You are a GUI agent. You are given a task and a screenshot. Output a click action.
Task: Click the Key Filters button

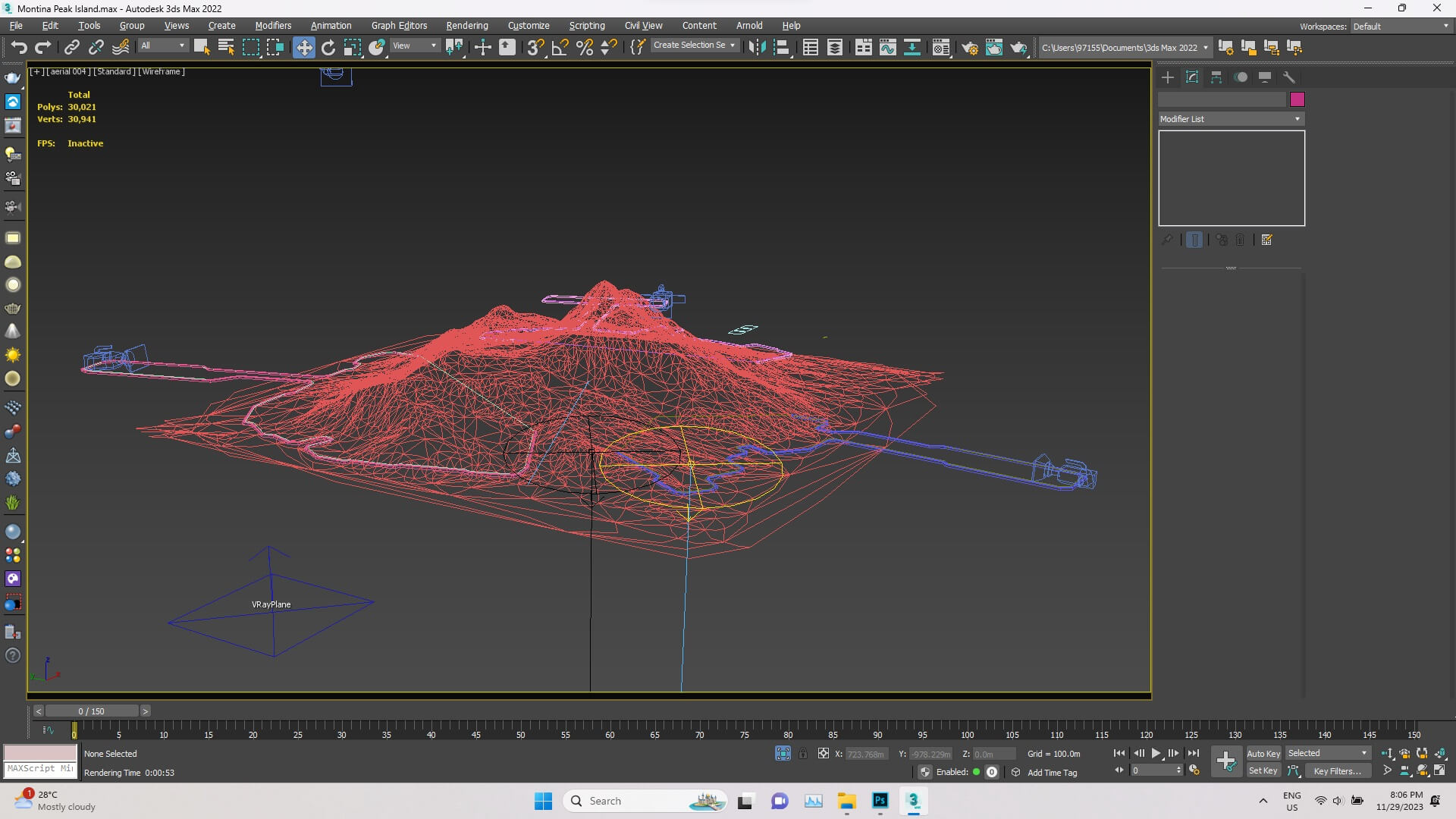pyautogui.click(x=1337, y=771)
